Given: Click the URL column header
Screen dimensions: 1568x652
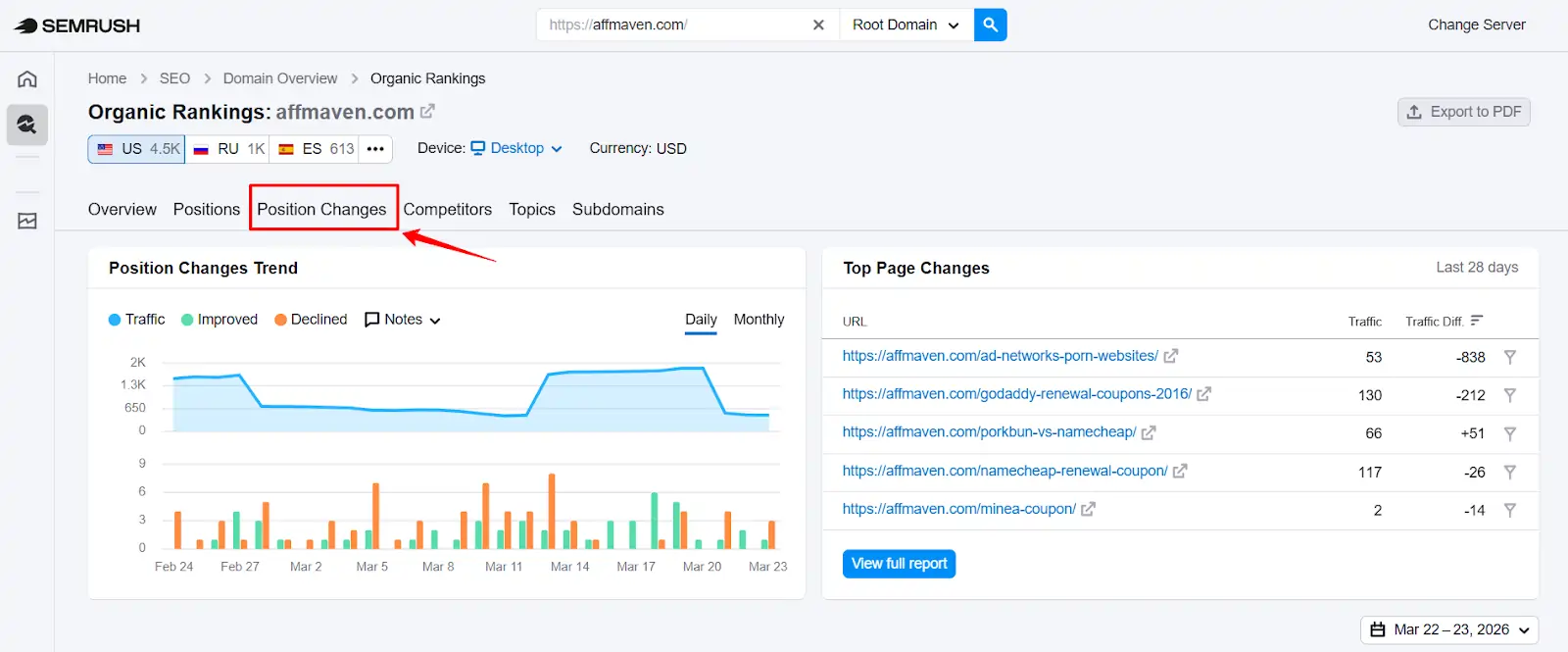Looking at the screenshot, I should tap(855, 322).
